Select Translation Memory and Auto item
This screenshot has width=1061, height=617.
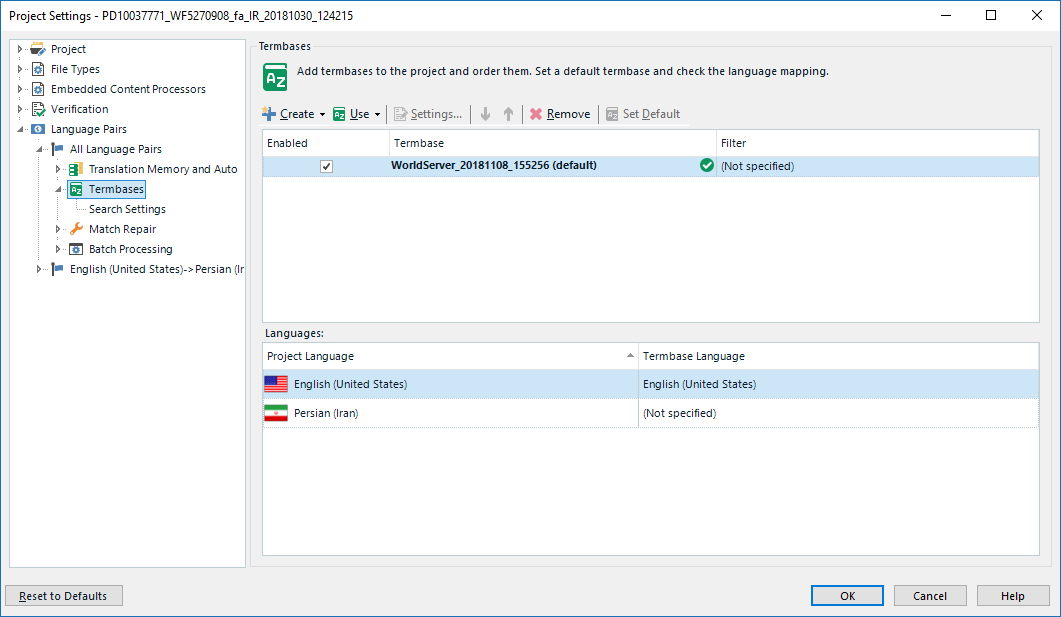[x=162, y=169]
